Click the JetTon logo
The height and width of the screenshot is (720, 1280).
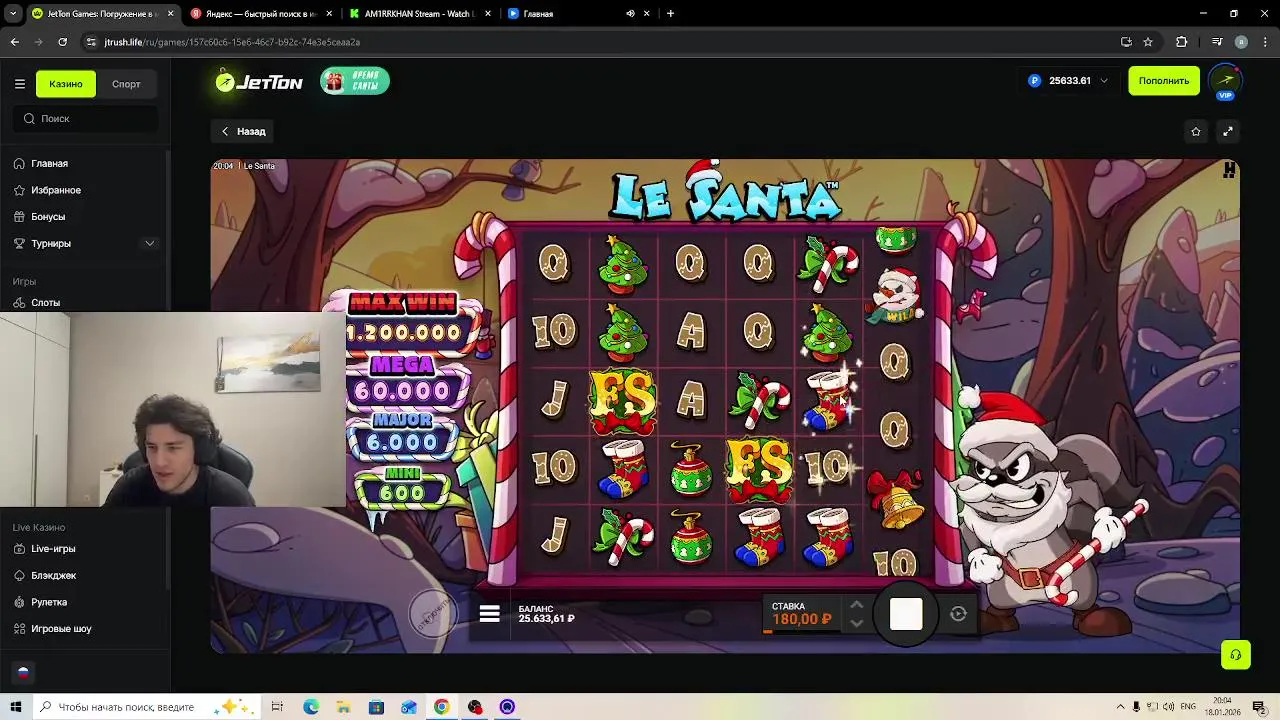(x=259, y=82)
